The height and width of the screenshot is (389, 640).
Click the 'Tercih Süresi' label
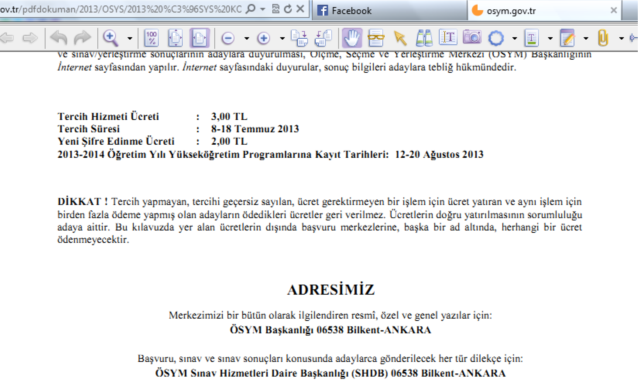pos(89,129)
